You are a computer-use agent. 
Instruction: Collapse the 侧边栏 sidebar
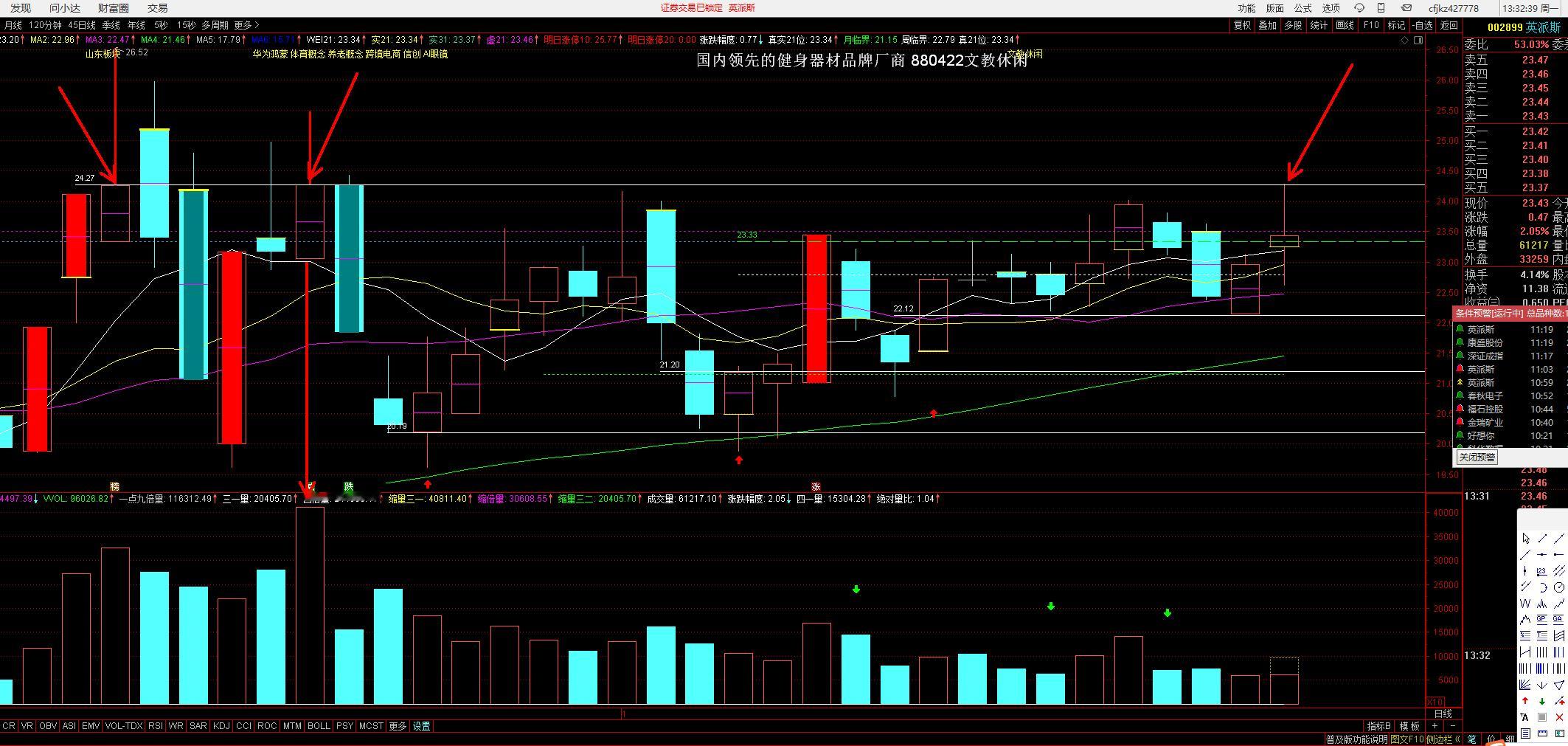(x=1443, y=739)
